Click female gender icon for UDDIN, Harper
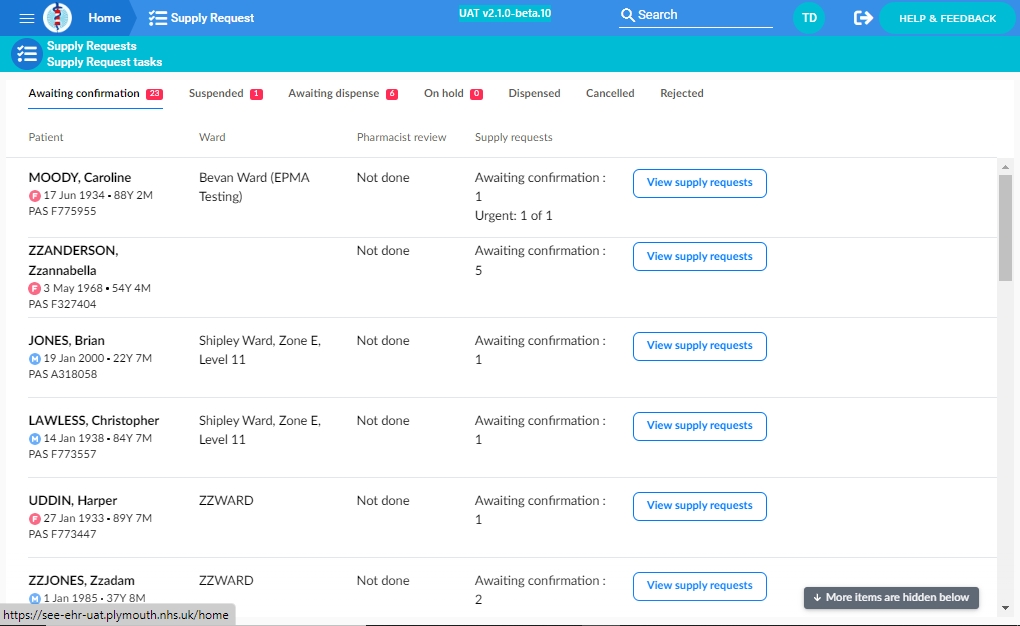 35,519
